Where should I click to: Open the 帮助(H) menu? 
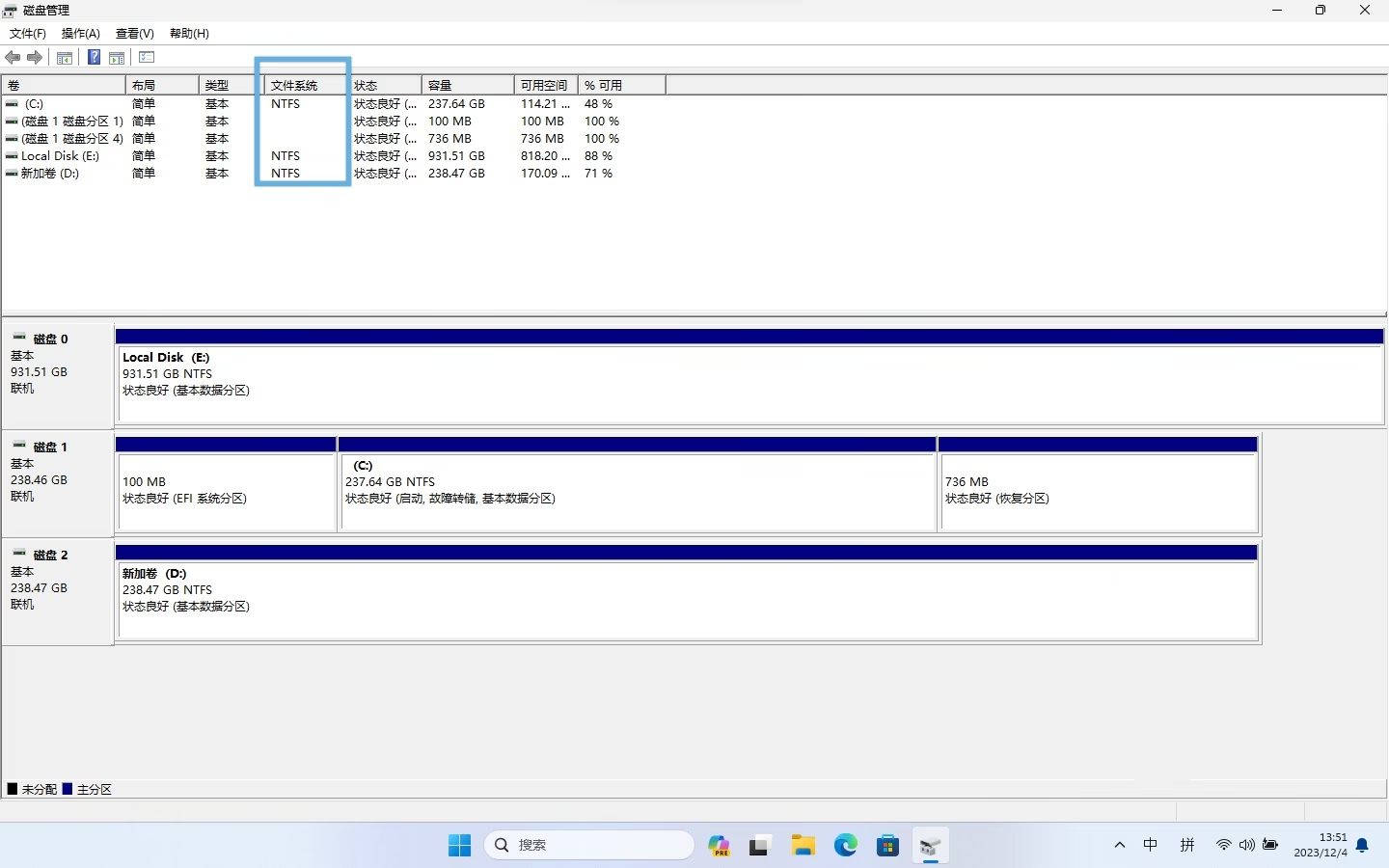pyautogui.click(x=189, y=34)
